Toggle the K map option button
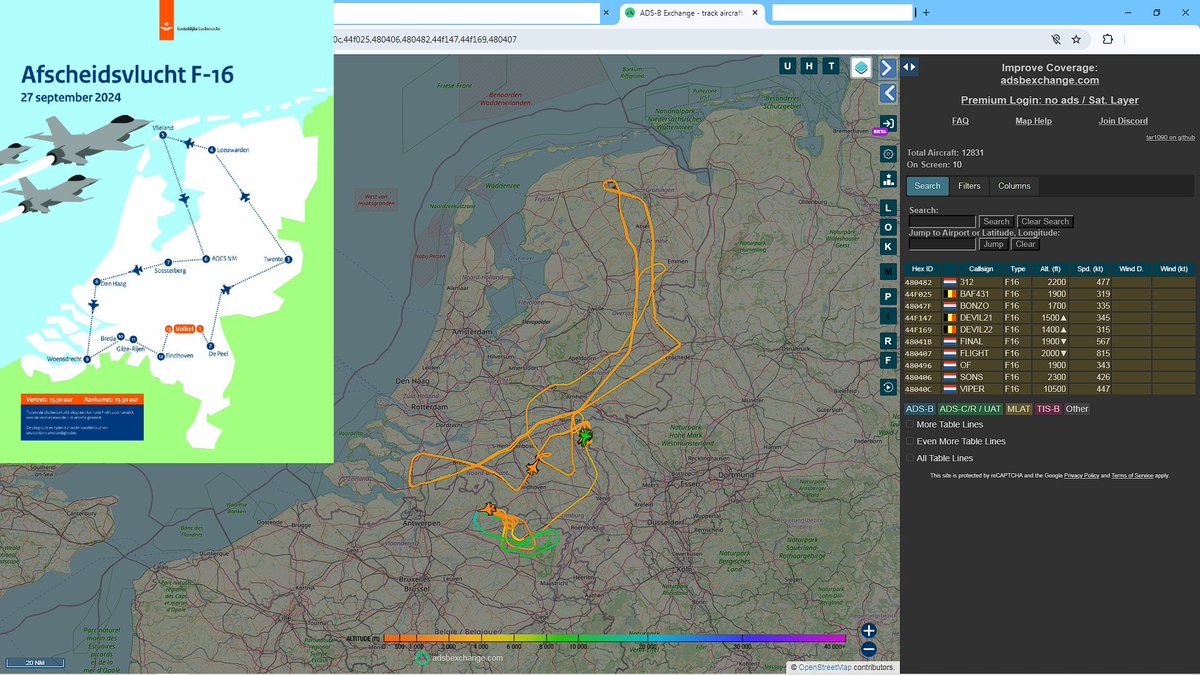This screenshot has height=675, width=1200. coord(888,246)
